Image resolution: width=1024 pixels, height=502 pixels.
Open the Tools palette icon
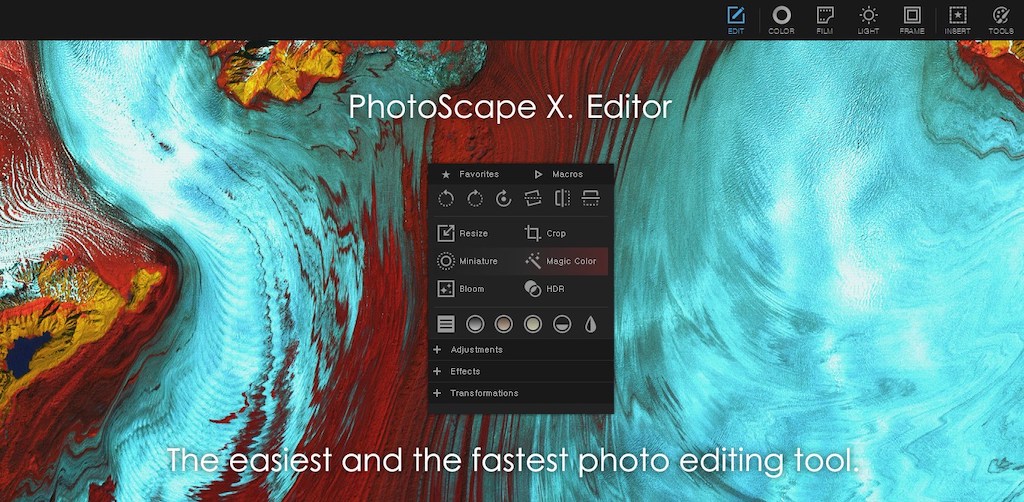pos(1000,19)
